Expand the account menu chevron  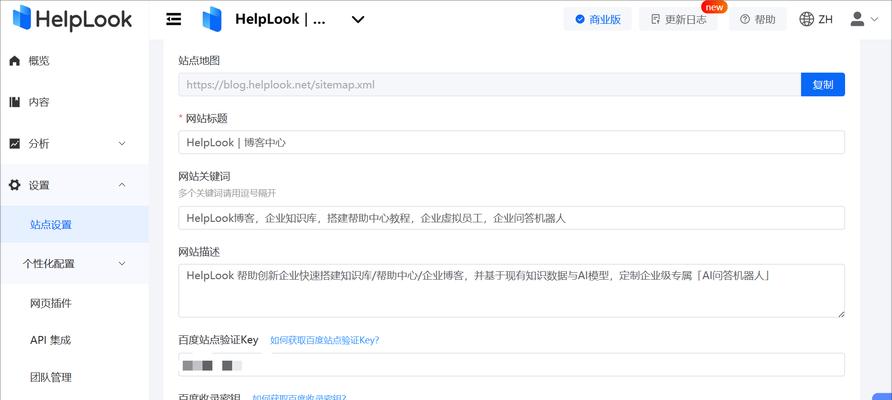coord(874,19)
